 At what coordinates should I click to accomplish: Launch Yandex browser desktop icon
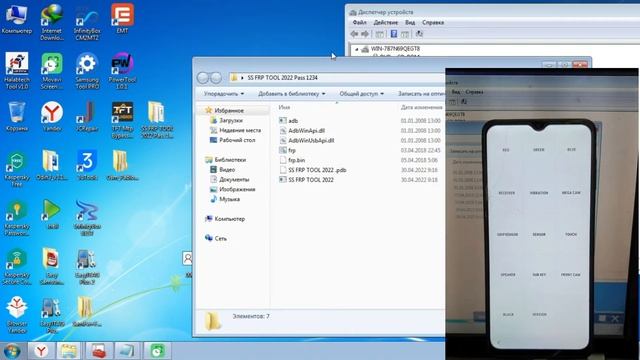(51, 117)
